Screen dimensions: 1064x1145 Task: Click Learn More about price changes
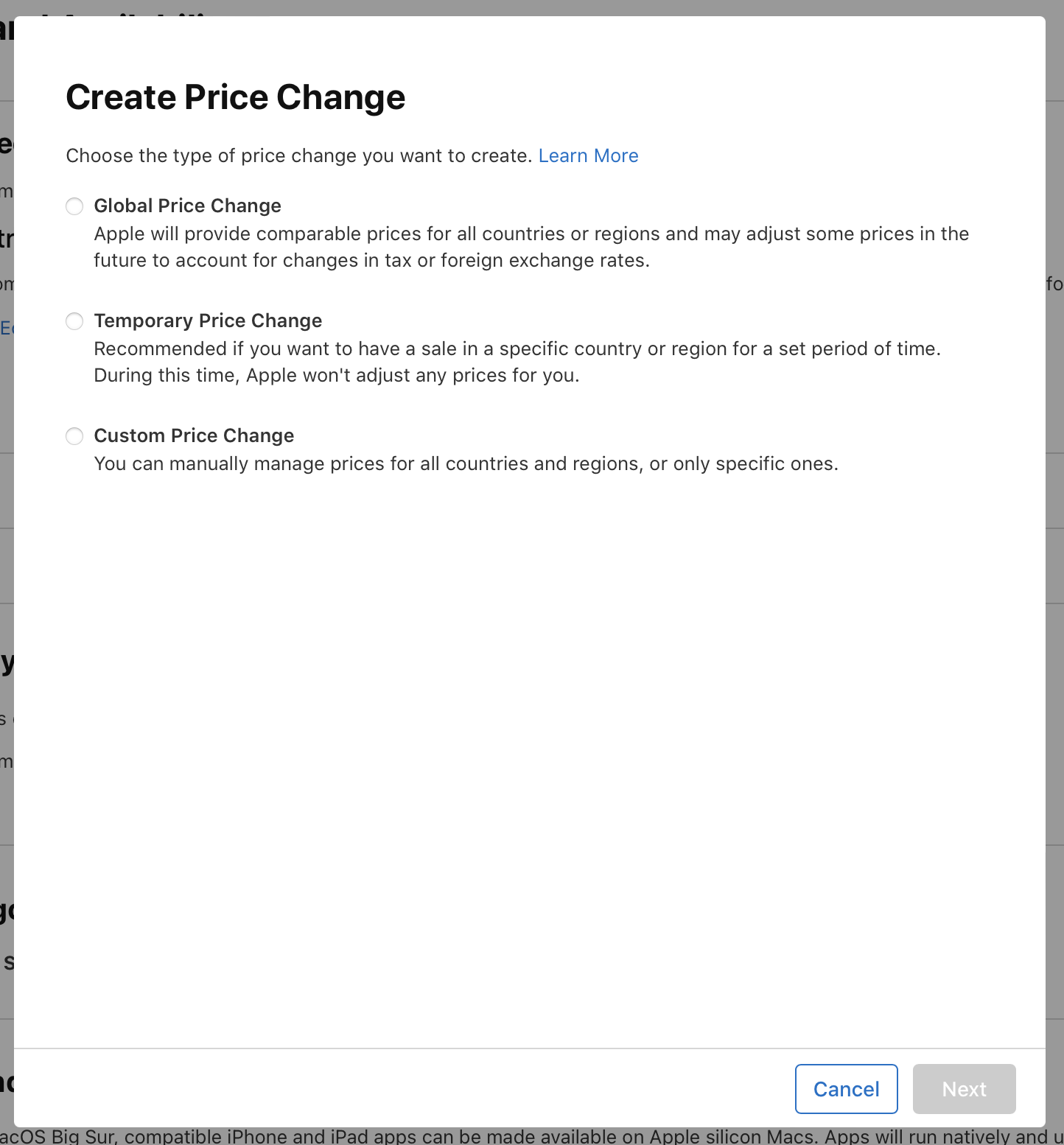[x=588, y=155]
